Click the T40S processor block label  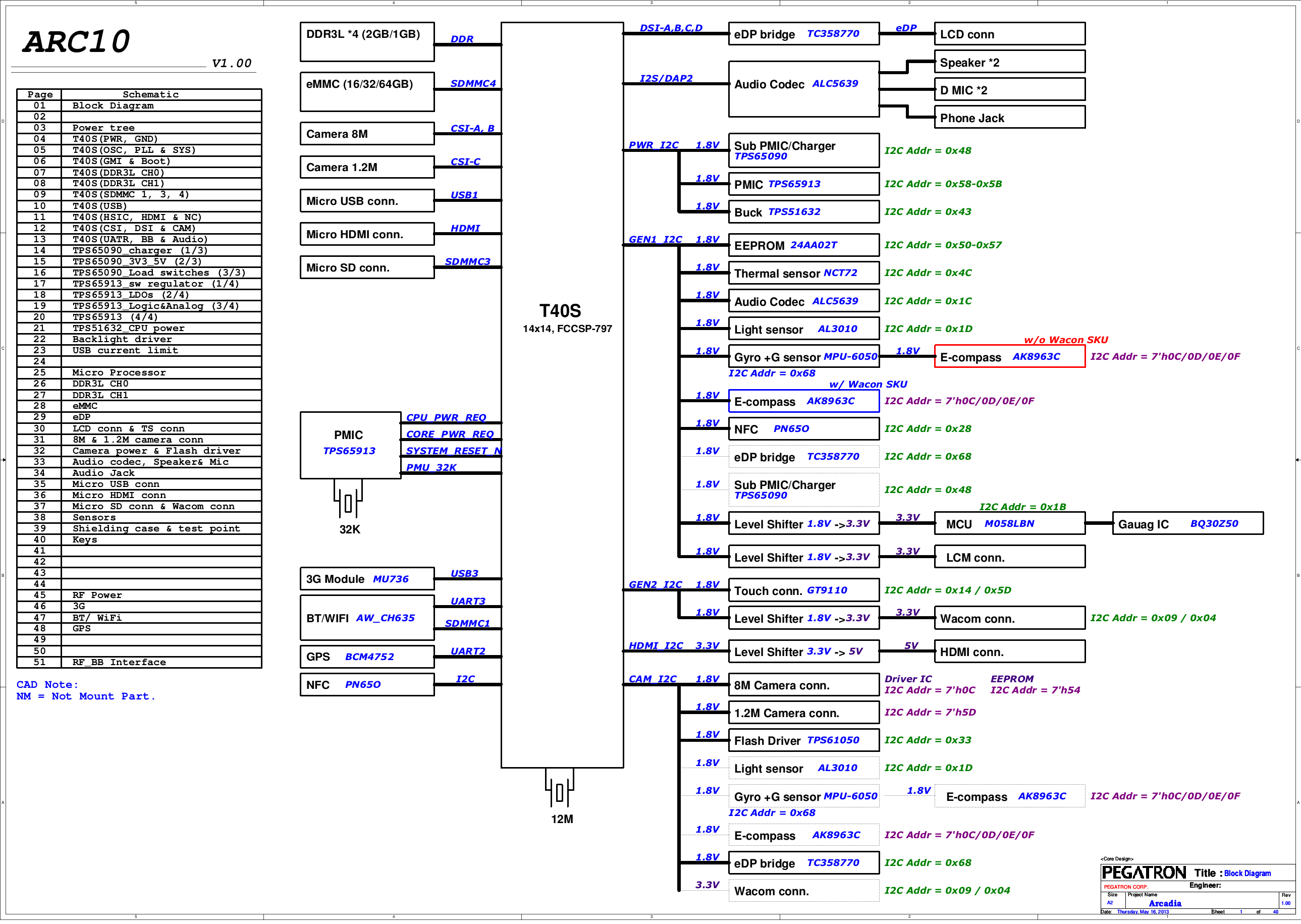click(x=560, y=311)
